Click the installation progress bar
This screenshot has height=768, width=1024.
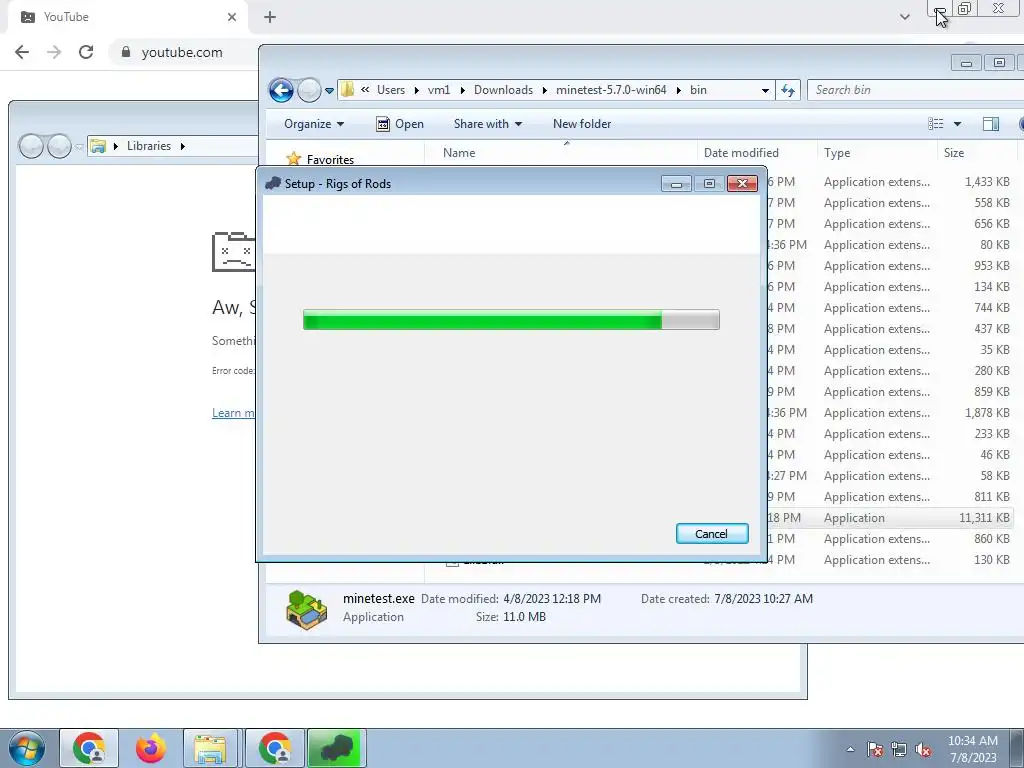click(511, 320)
